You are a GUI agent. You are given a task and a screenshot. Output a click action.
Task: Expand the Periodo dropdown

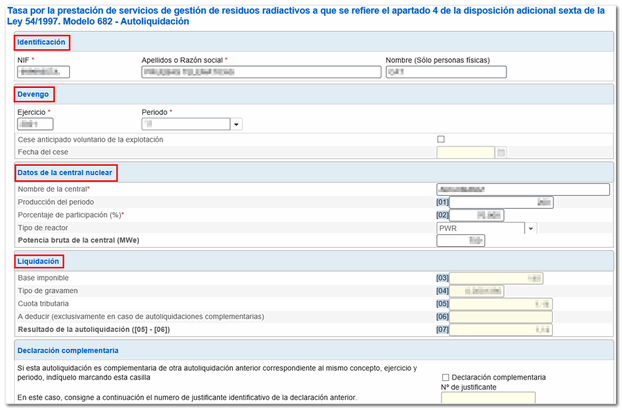click(x=236, y=125)
